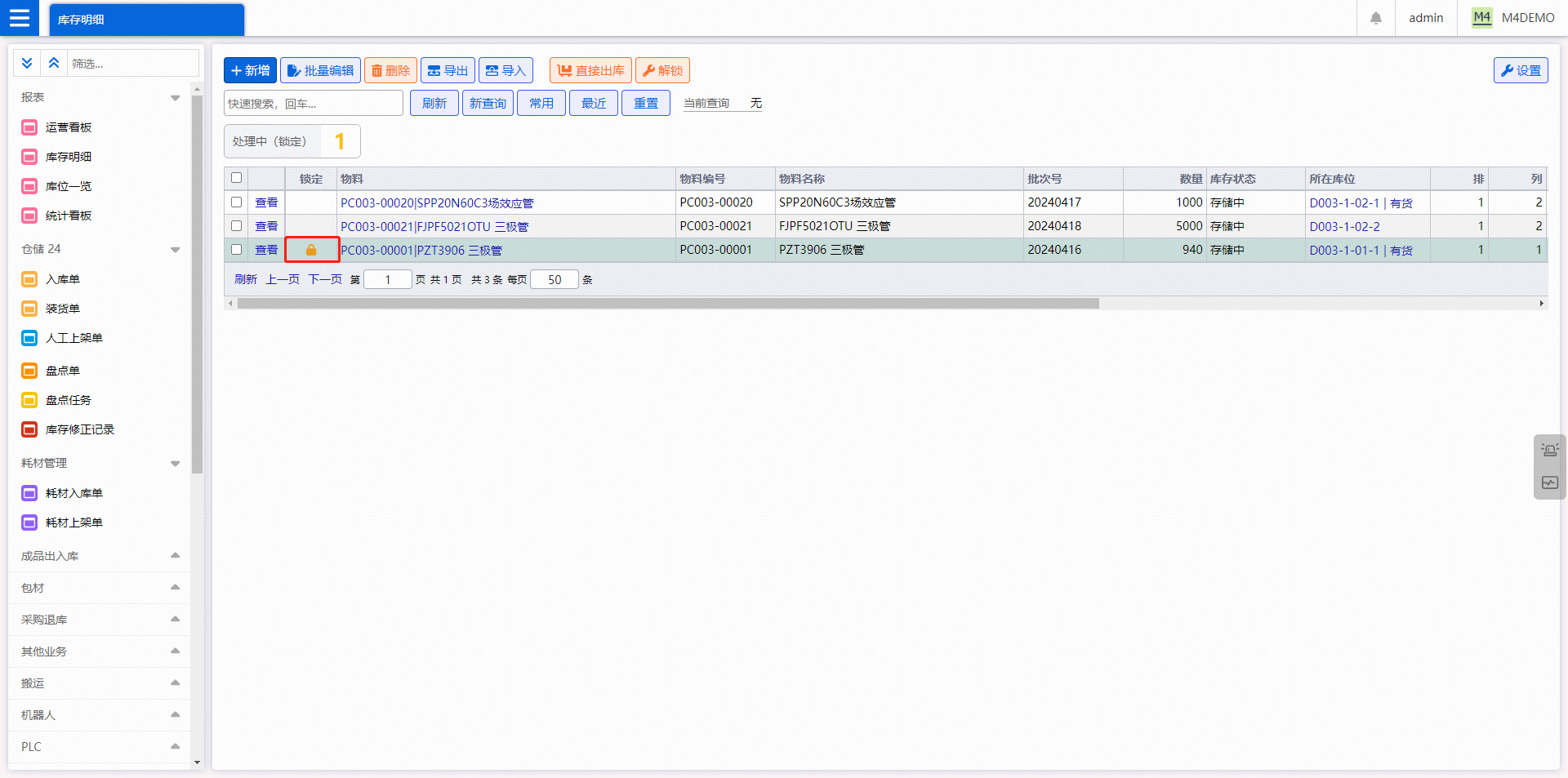Open 设置 settings button

click(1521, 70)
